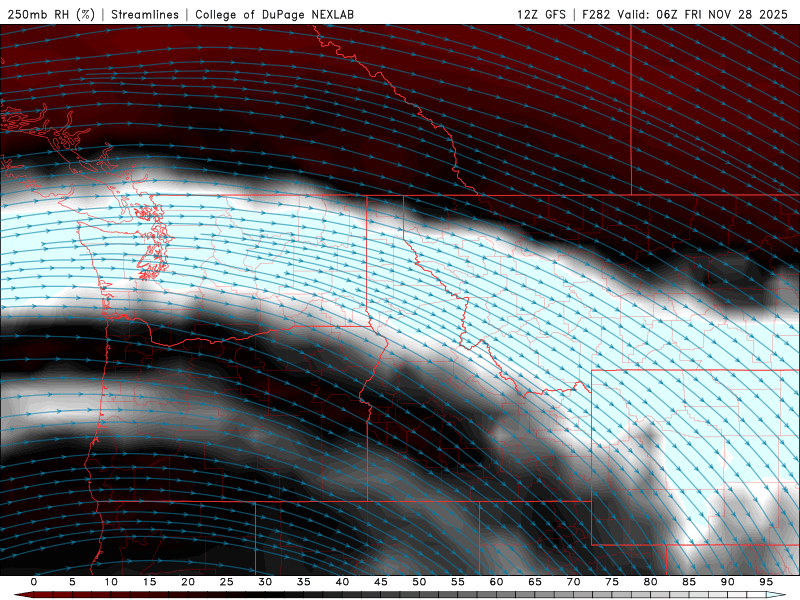The width and height of the screenshot is (800, 600).
Task: Click the "95" value on the color scale
Action: point(766,582)
